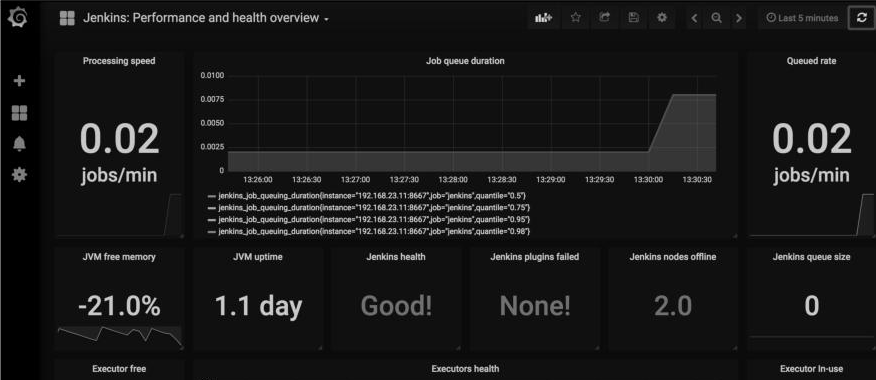The width and height of the screenshot is (876, 380).
Task: Click the Add panel icon in toolbar
Action: (544, 18)
